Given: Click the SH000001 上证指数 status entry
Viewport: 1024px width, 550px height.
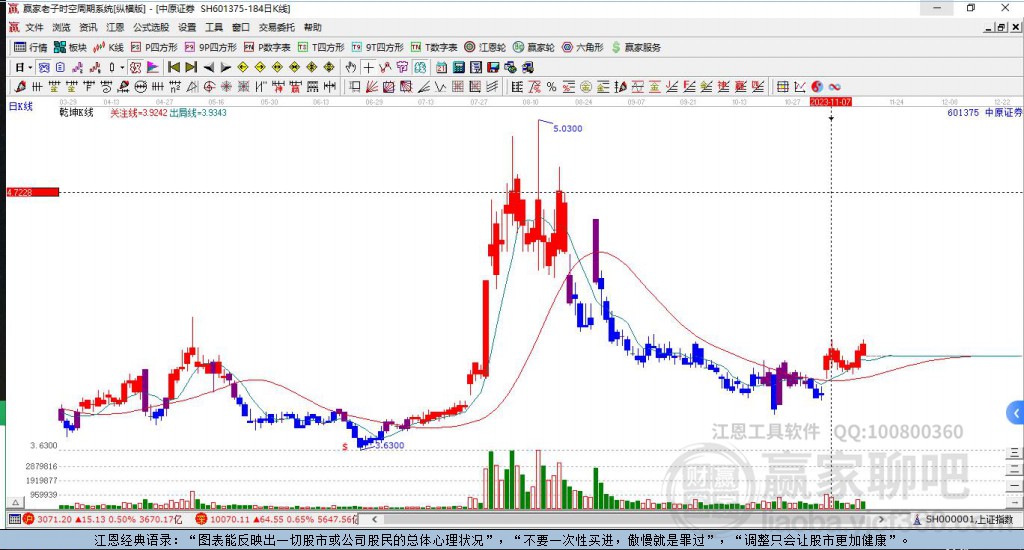Looking at the screenshot, I should [x=964, y=519].
